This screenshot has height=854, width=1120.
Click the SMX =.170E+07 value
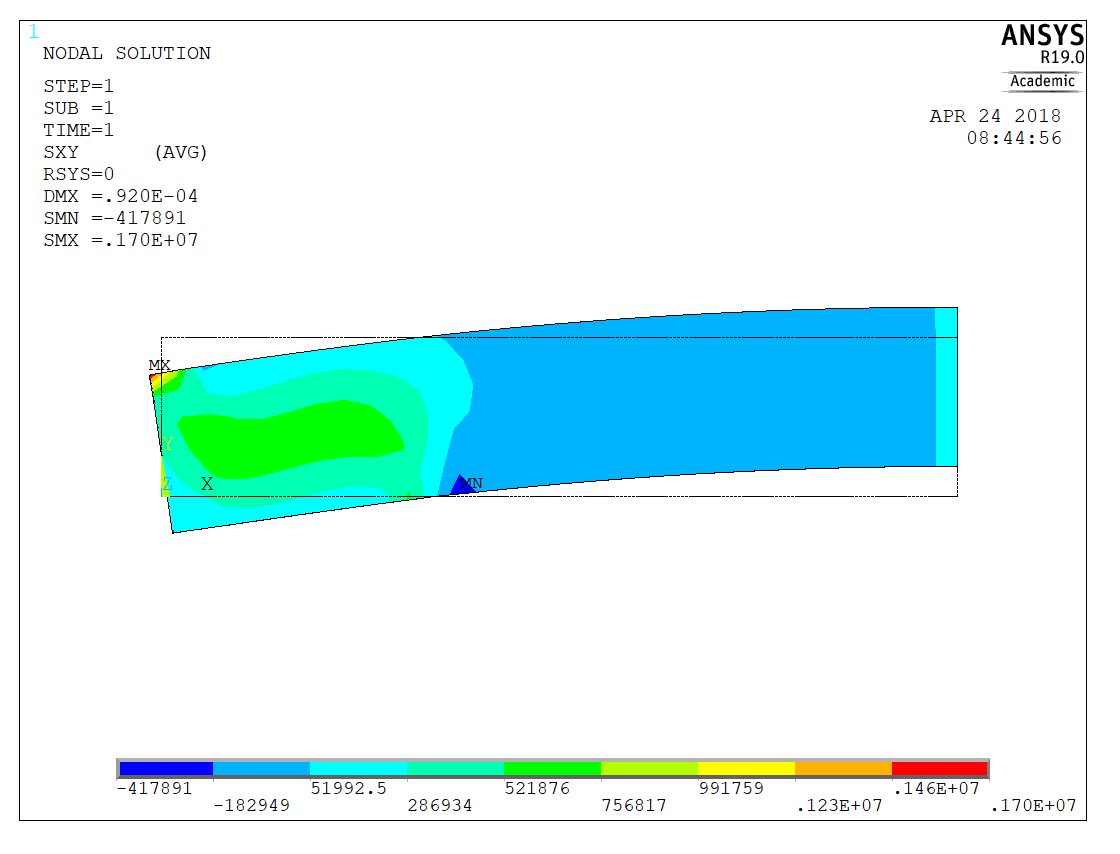click(120, 241)
